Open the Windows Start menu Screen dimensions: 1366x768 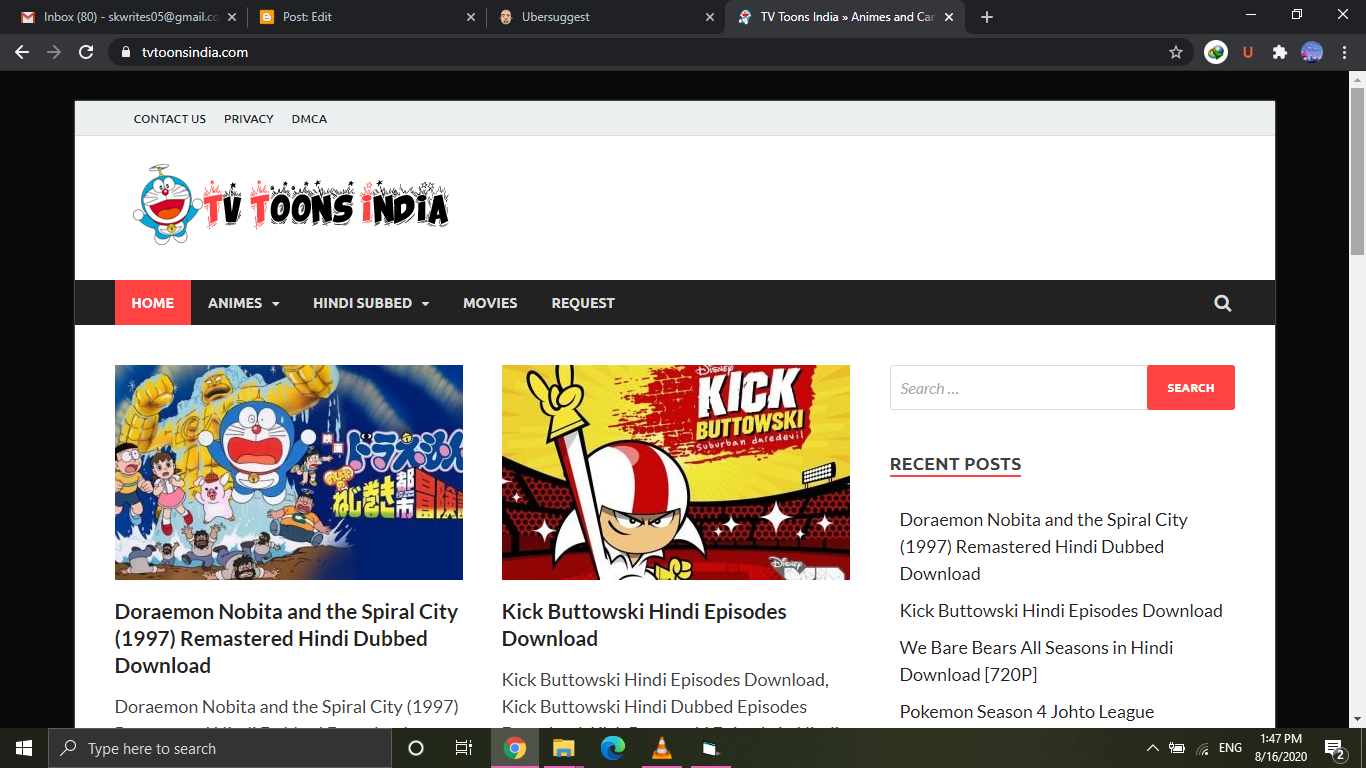(x=24, y=748)
